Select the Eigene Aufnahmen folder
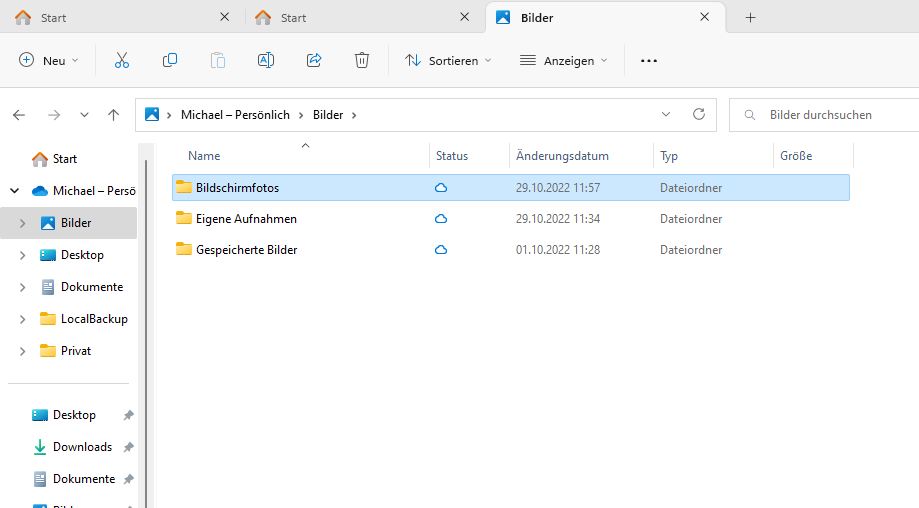This screenshot has height=508, width=919. click(246, 219)
